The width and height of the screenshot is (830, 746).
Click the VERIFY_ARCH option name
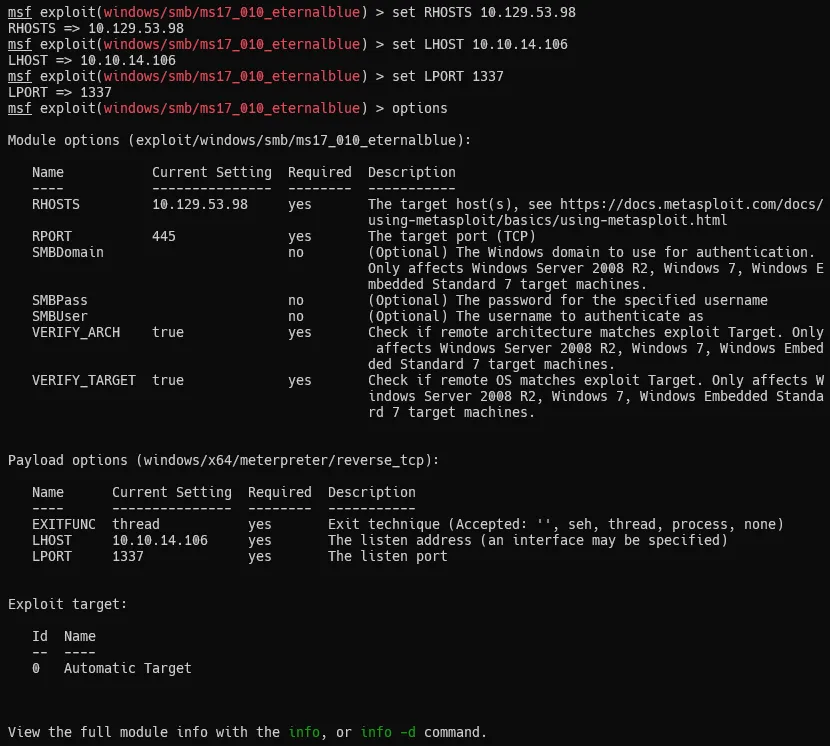(x=76, y=332)
